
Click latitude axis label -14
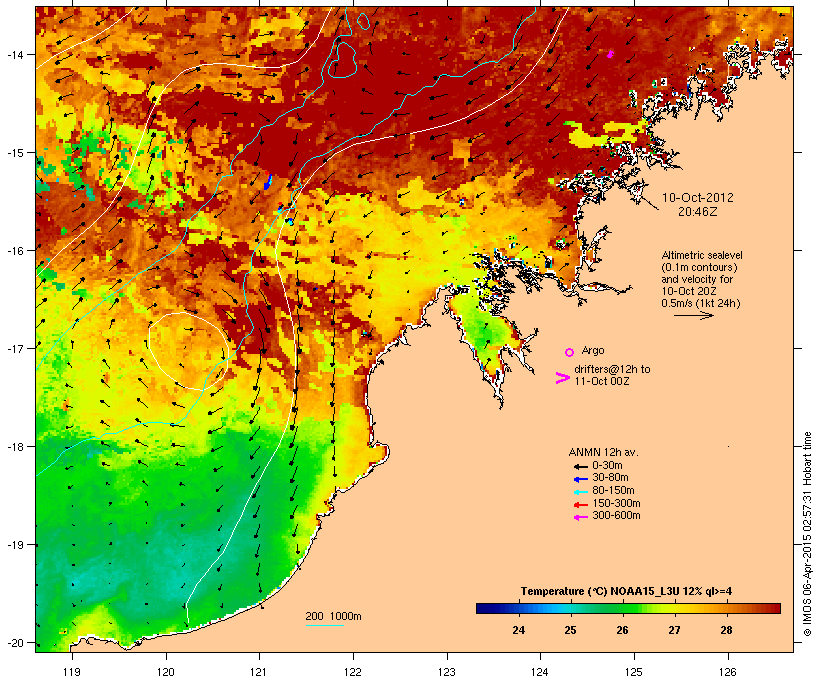[14, 54]
